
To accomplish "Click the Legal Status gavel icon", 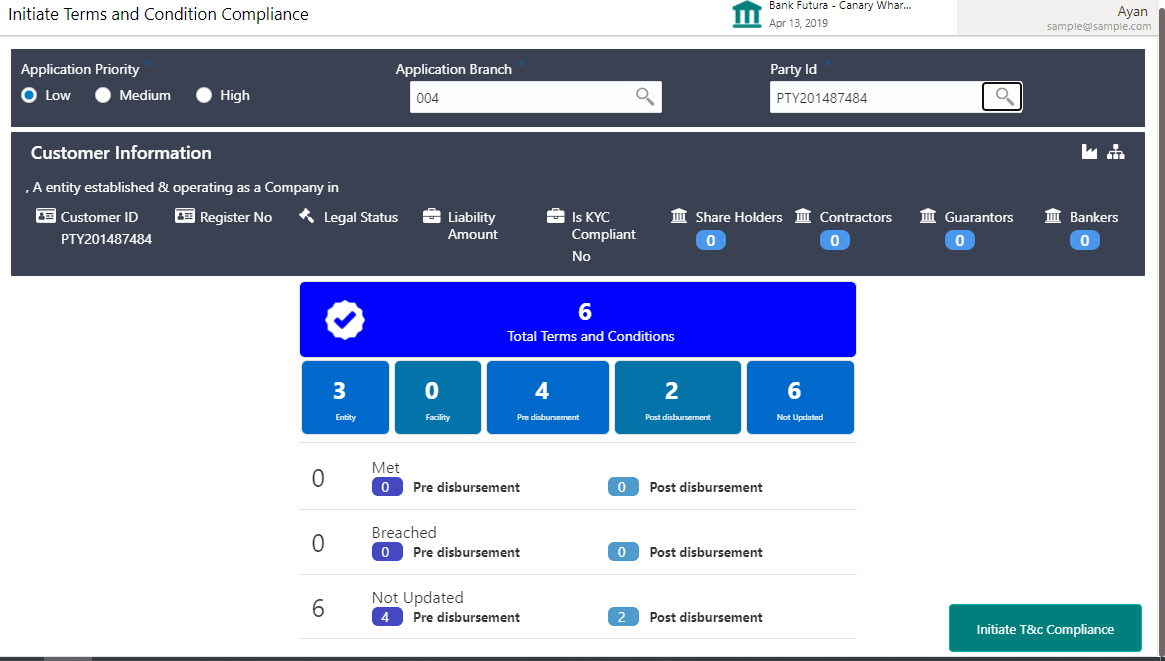I will (x=307, y=217).
